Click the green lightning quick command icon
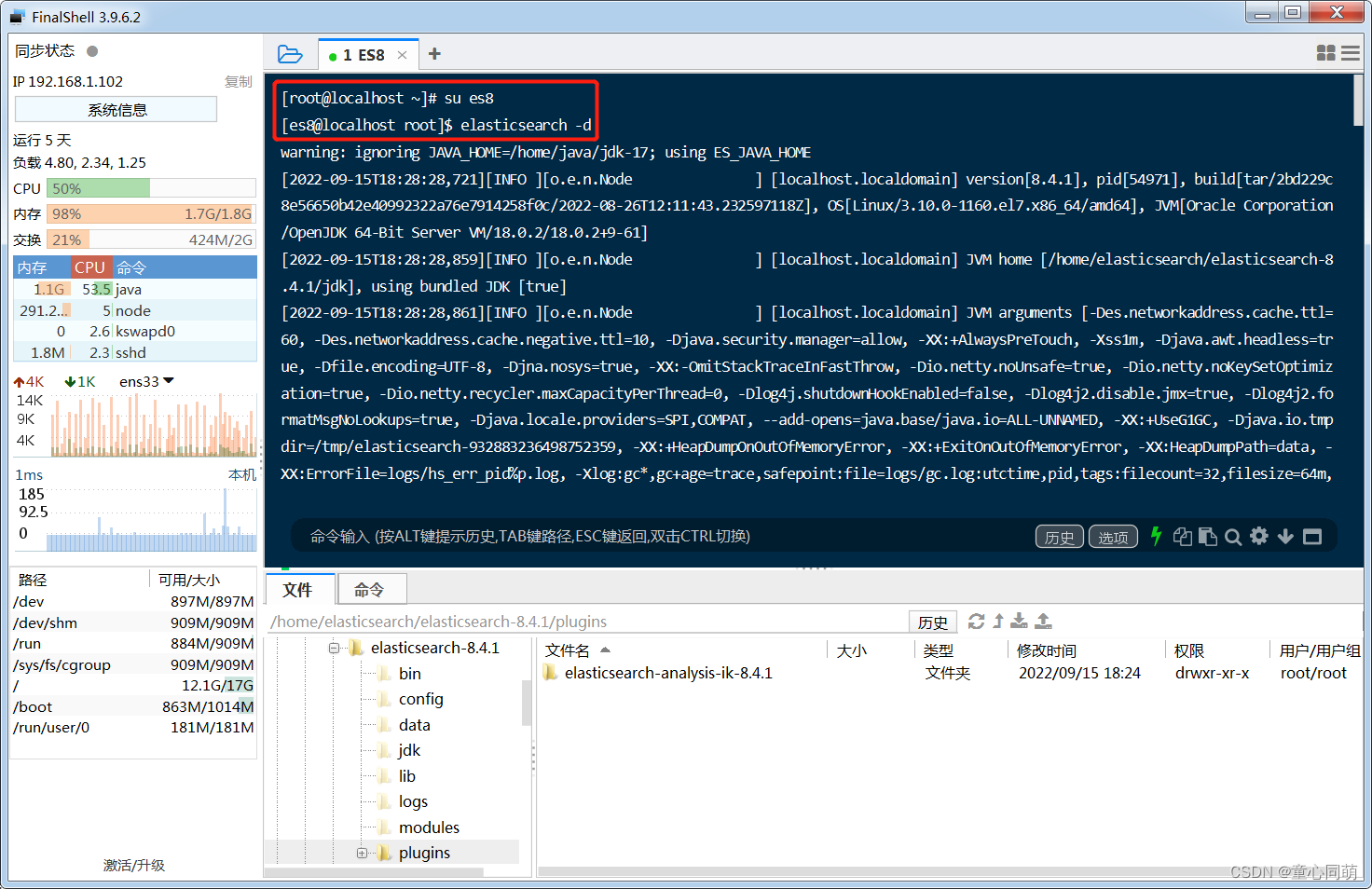Viewport: 1372px width, 889px height. tap(1156, 536)
